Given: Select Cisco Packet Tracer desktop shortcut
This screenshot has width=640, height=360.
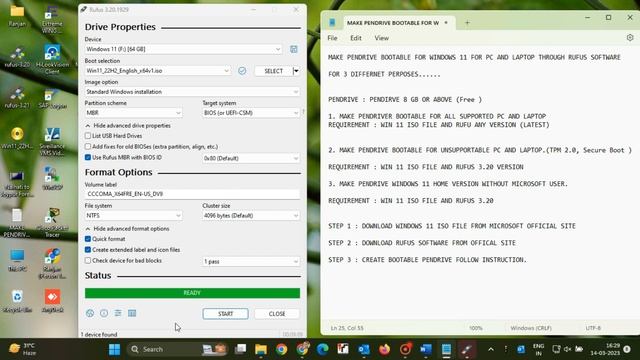Looking at the screenshot, I should point(52,222).
